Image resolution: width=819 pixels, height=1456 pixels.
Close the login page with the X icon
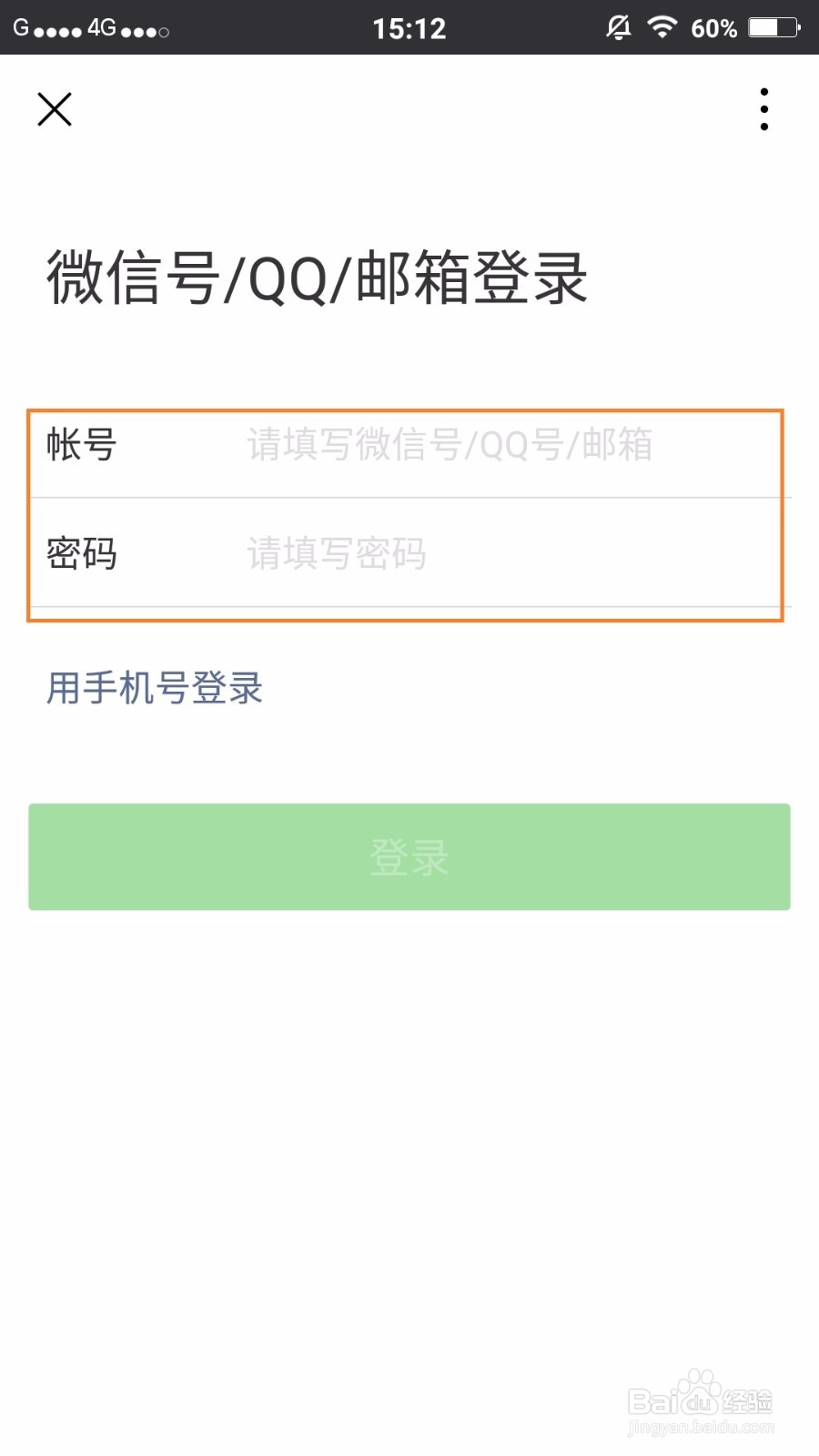click(55, 108)
